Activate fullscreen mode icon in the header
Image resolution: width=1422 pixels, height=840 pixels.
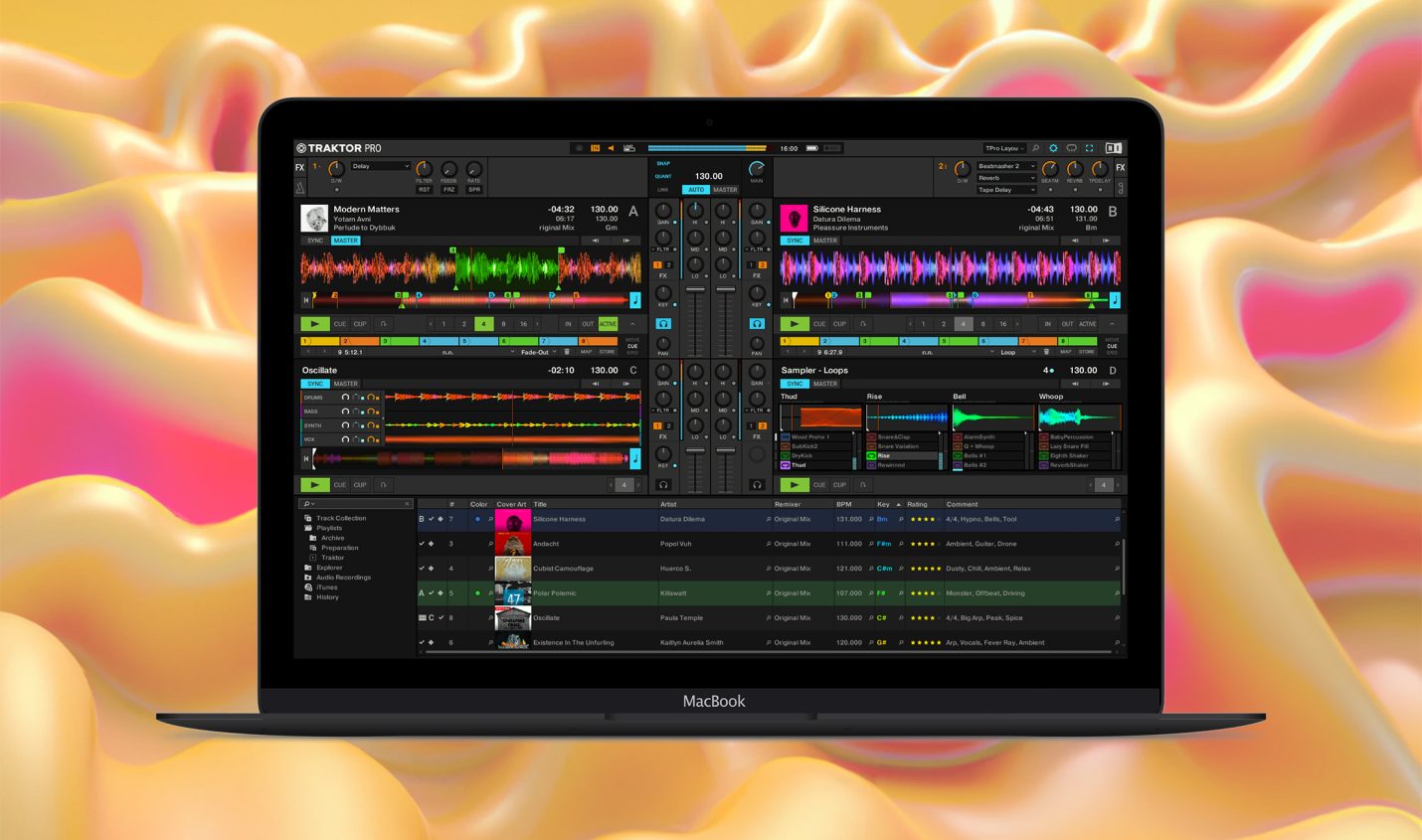click(1089, 149)
